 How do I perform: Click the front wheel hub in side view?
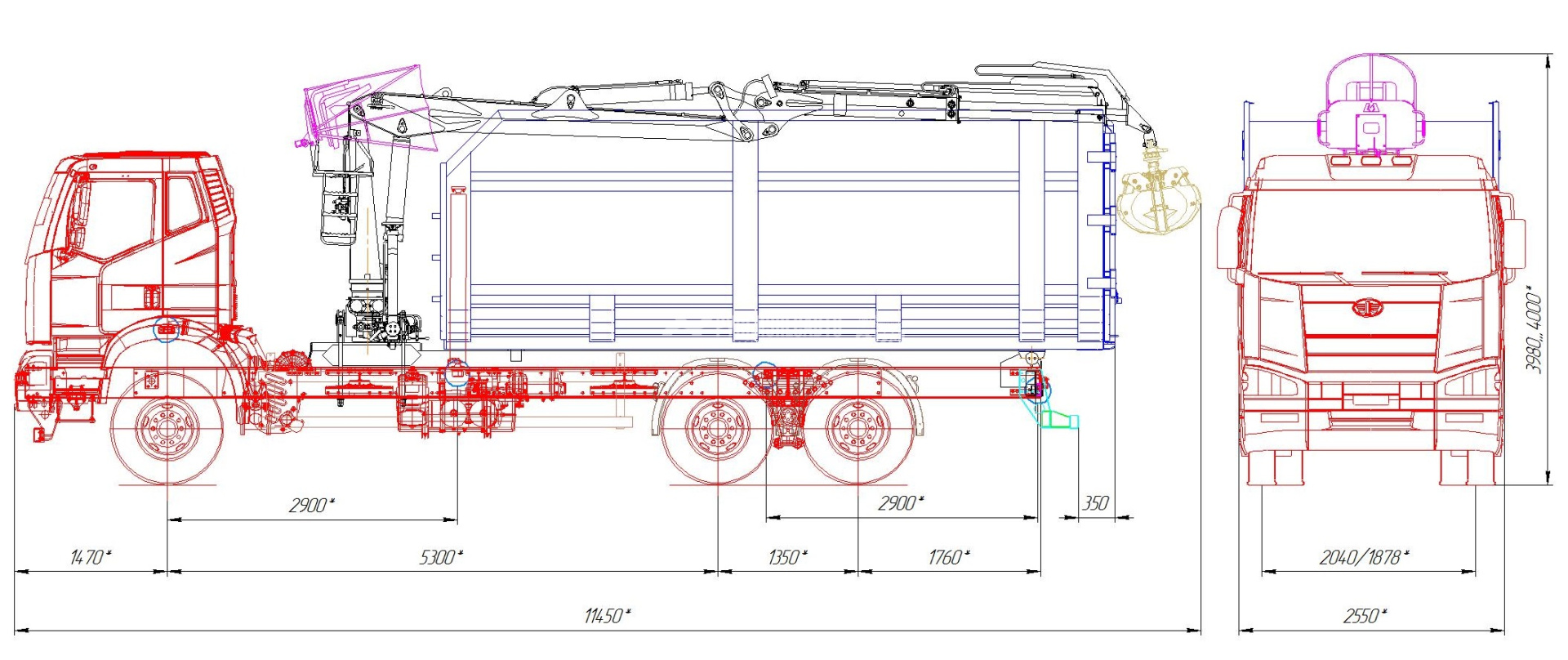[x=167, y=428]
